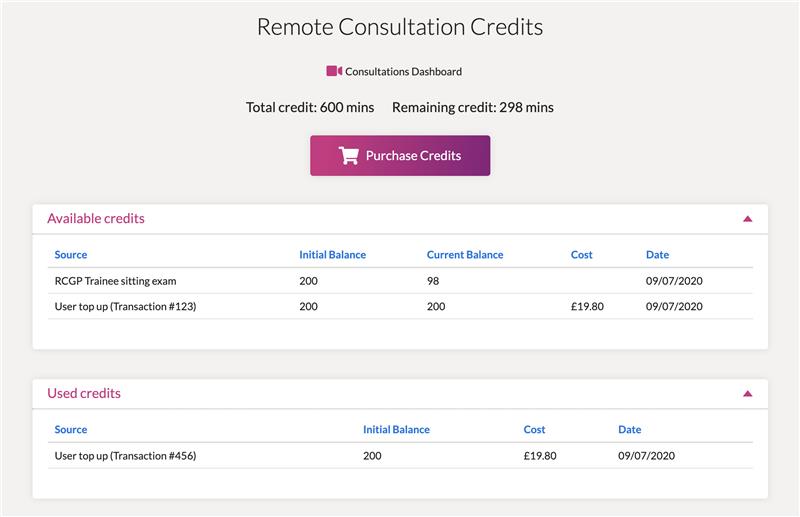Image resolution: width=800 pixels, height=517 pixels.
Task: Click the Current Balance column header
Action: tap(465, 255)
